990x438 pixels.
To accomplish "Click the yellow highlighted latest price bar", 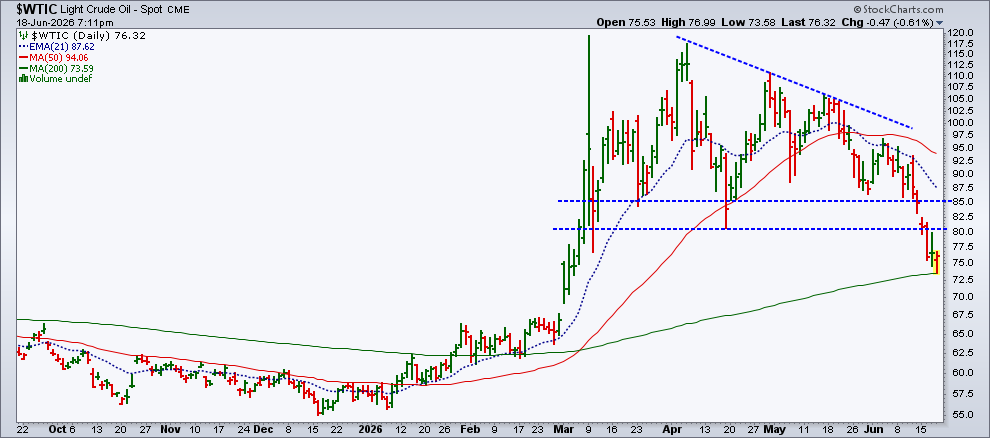I will tap(936, 262).
